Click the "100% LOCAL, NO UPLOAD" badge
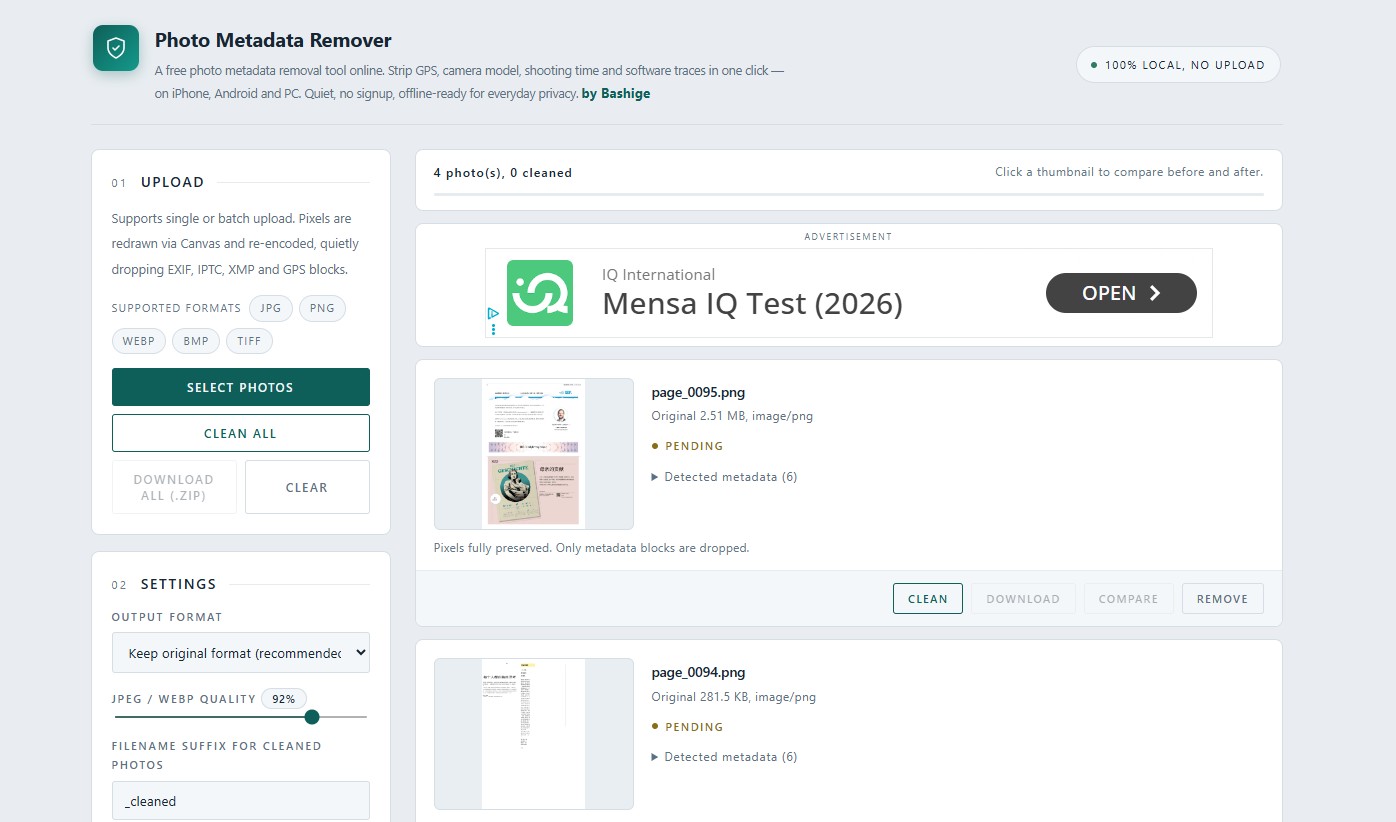This screenshot has width=1396, height=822. pos(1178,65)
